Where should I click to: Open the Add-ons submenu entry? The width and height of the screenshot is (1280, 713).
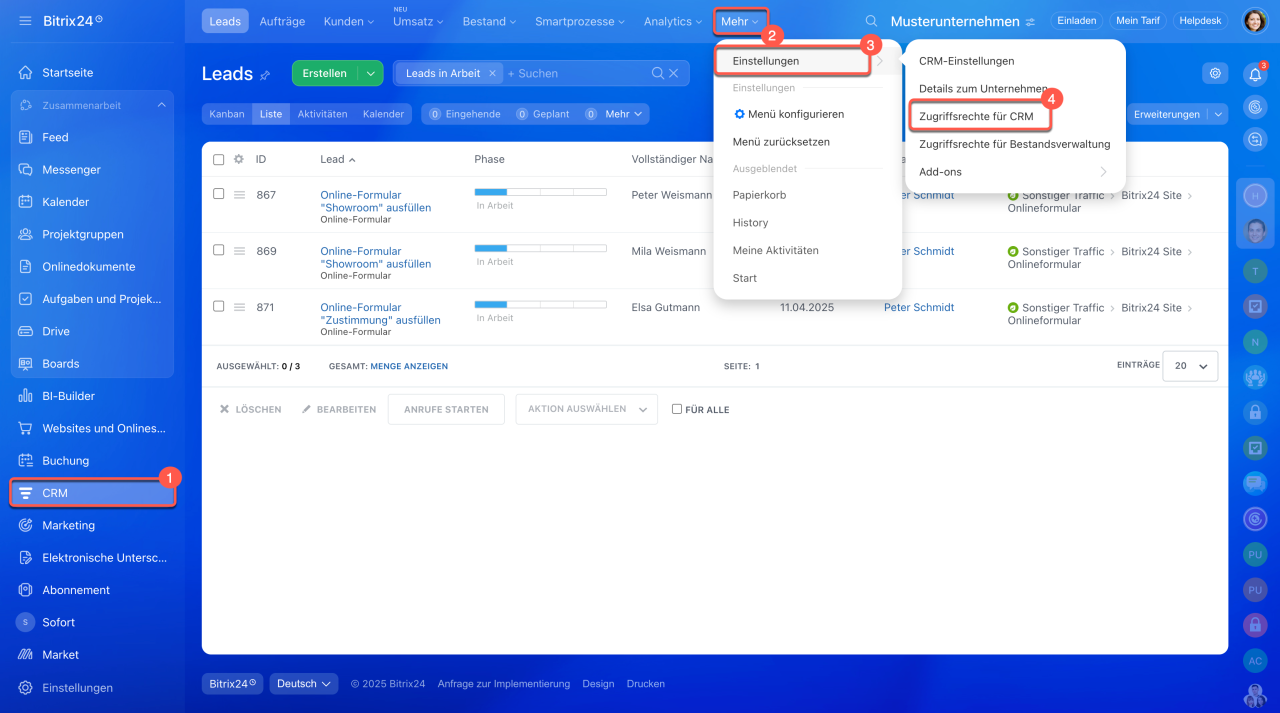(x=1015, y=172)
